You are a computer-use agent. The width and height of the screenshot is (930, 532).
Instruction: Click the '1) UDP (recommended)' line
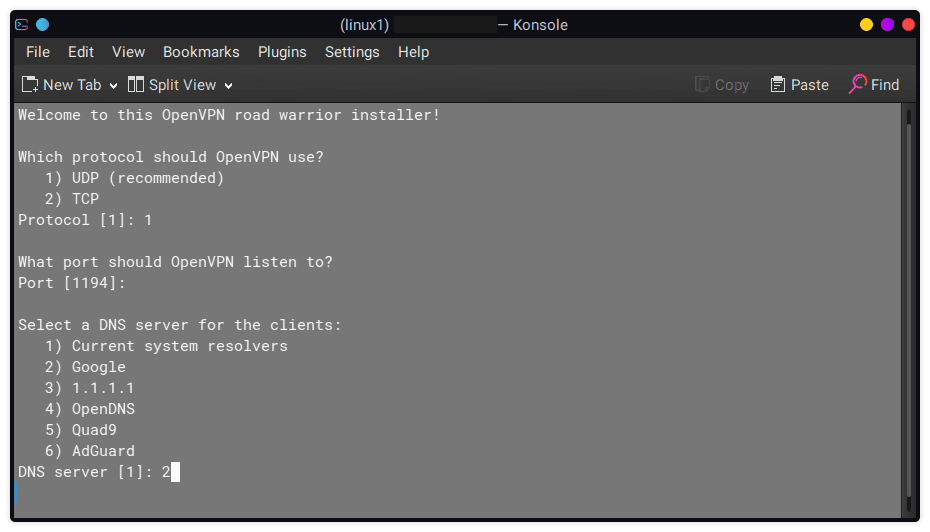click(x=135, y=178)
